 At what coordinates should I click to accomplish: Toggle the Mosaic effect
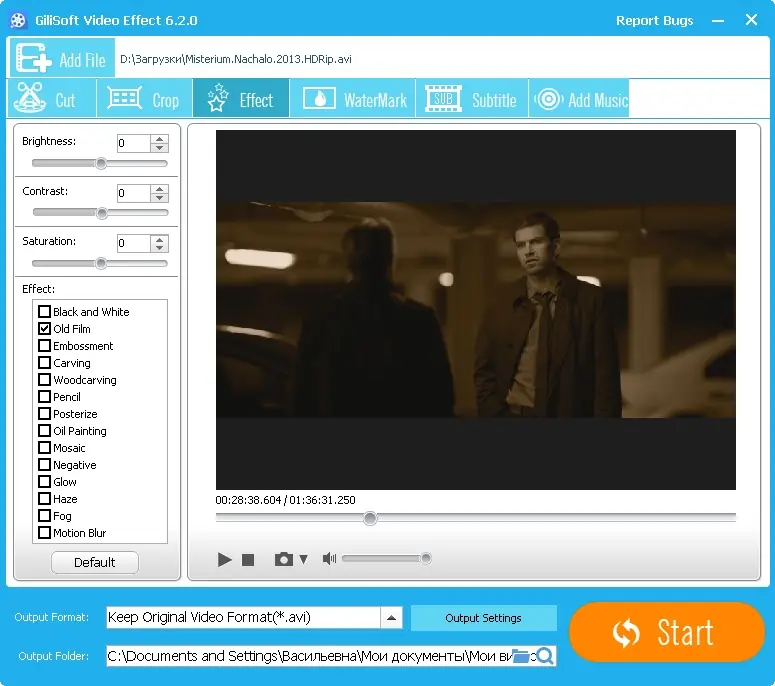pos(44,448)
